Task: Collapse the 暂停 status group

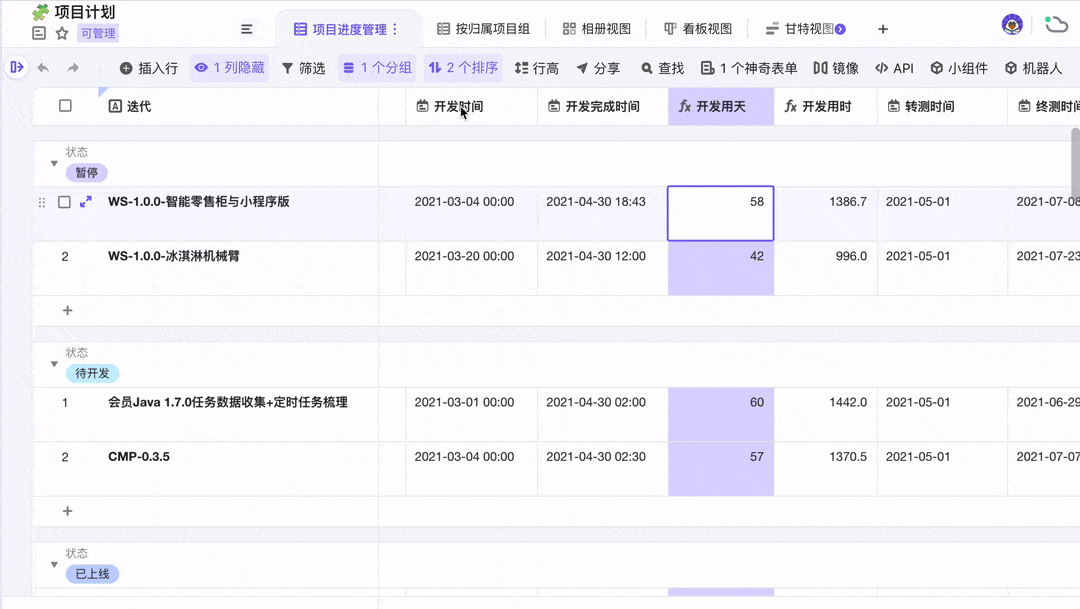Action: point(54,163)
